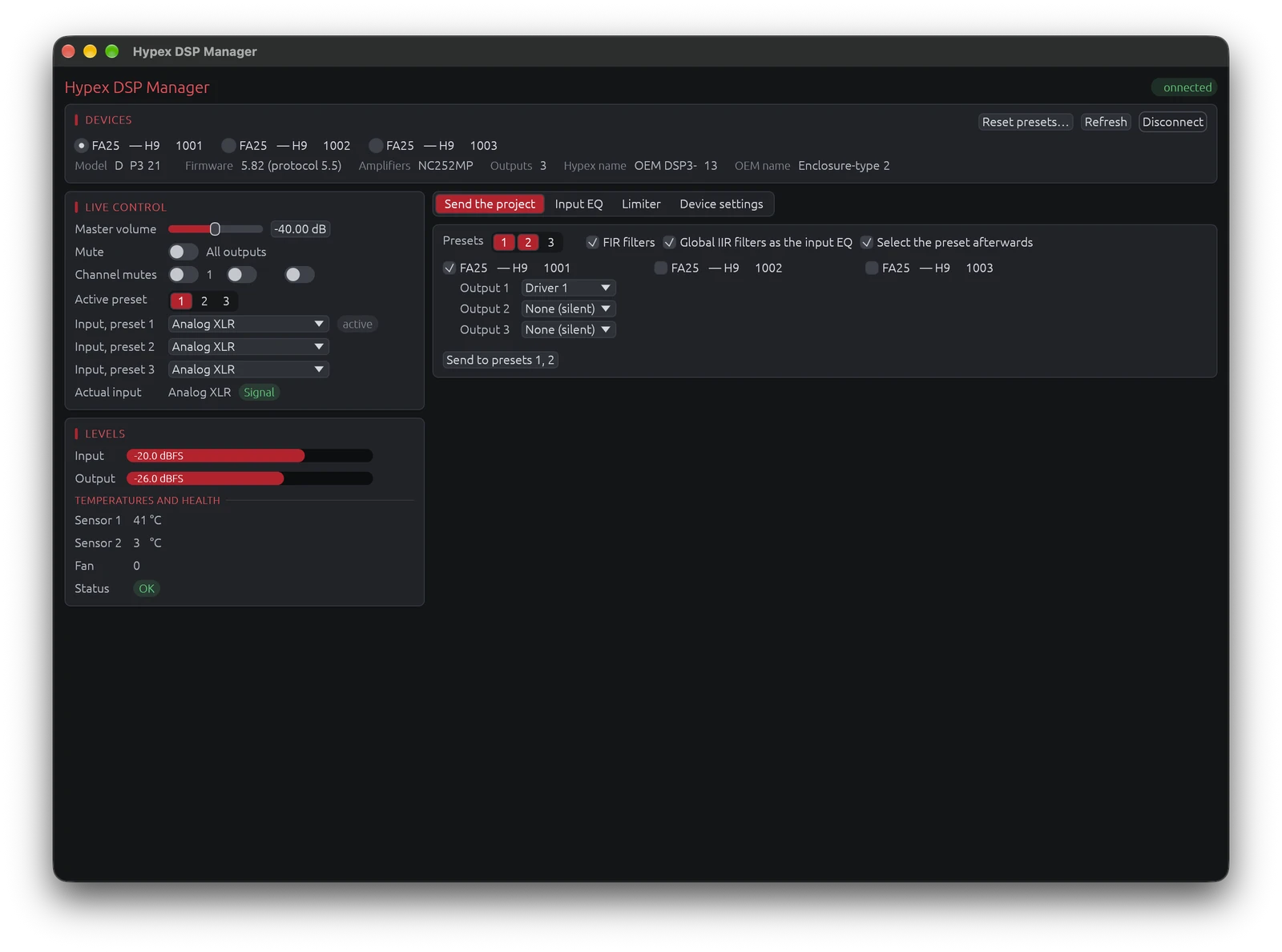
Task: Refresh the device list
Action: (1106, 122)
